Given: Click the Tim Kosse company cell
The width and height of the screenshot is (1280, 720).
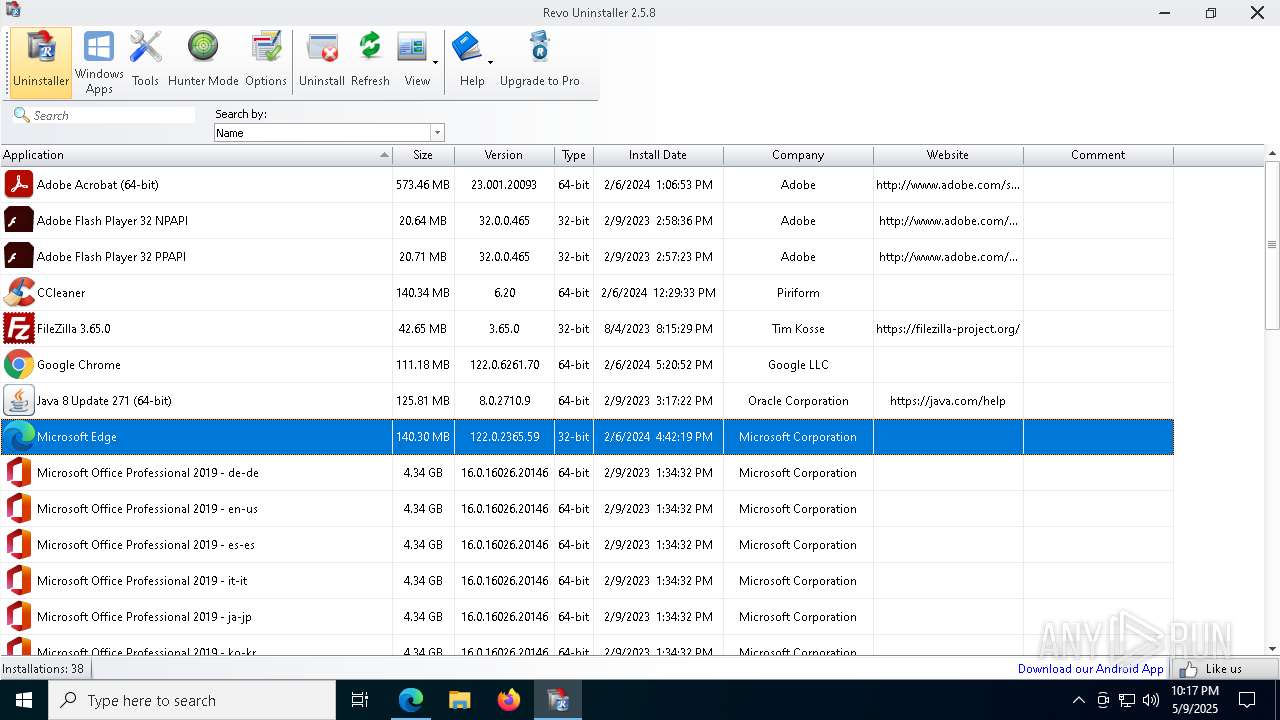Looking at the screenshot, I should (798, 328).
